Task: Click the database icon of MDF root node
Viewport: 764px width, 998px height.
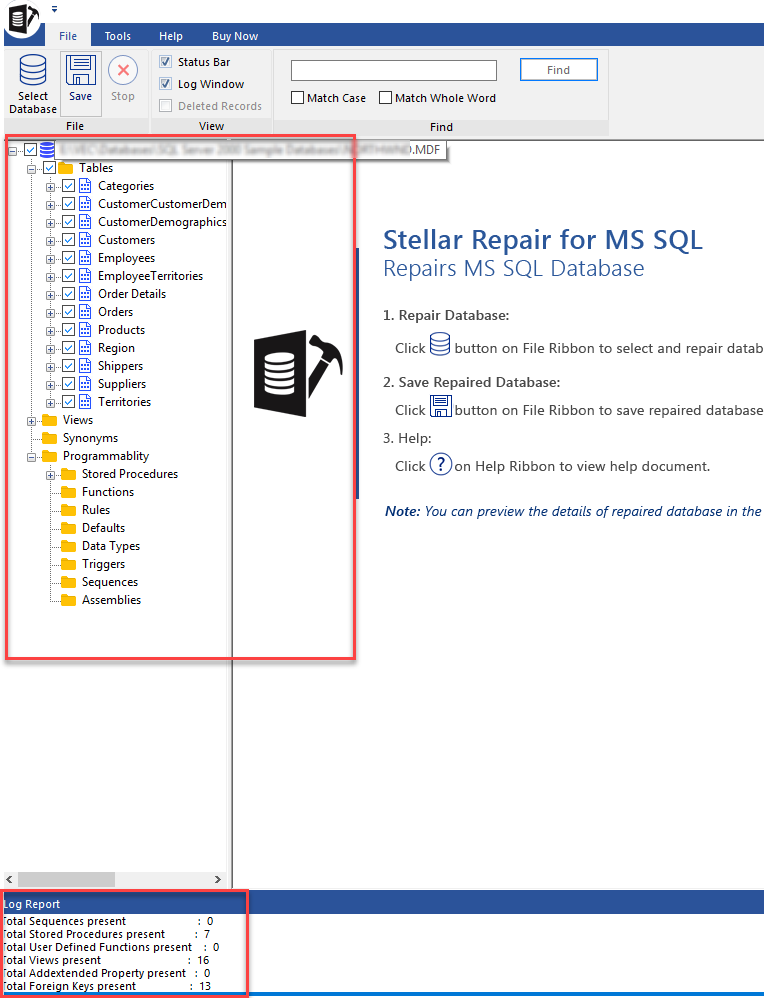Action: click(x=47, y=150)
